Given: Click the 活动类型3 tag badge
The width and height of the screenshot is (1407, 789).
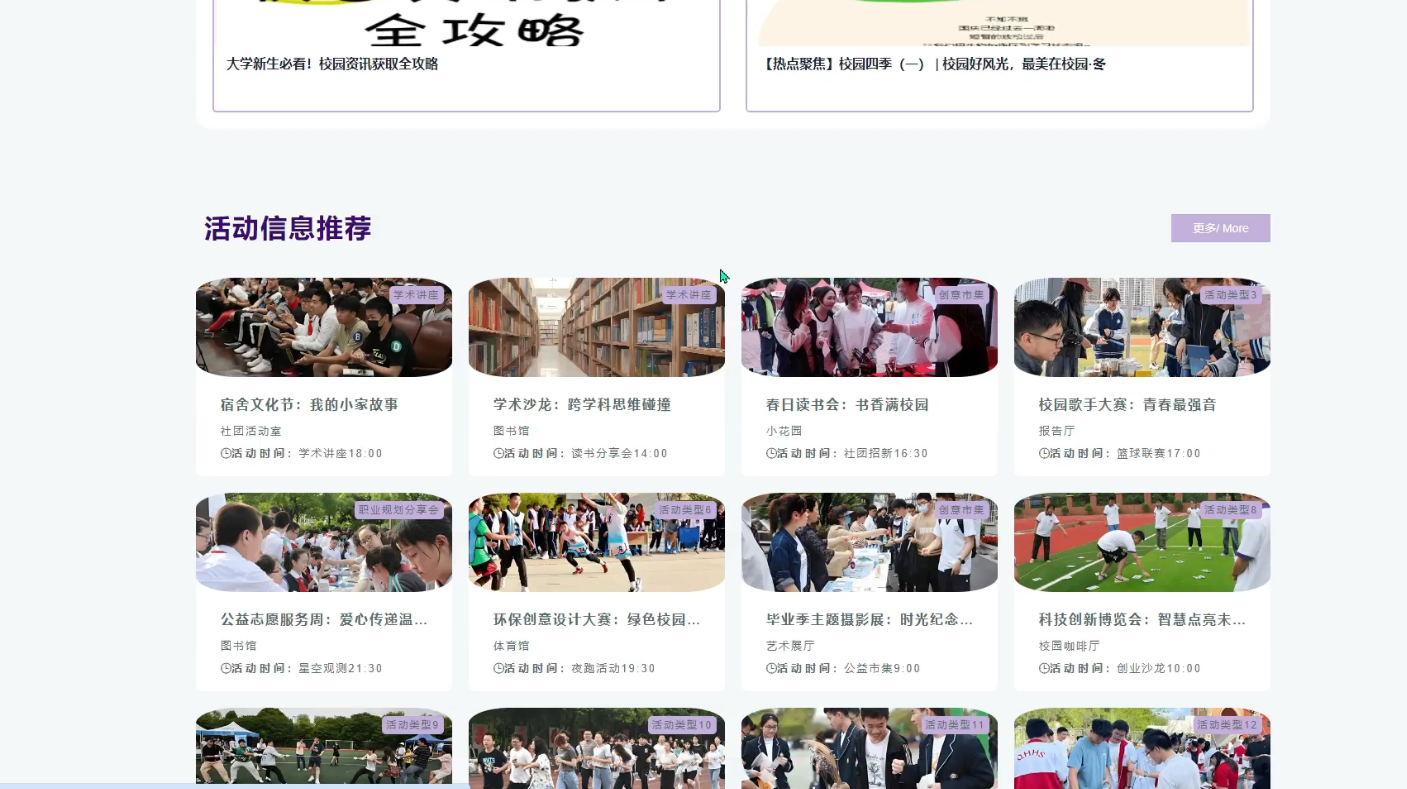Looking at the screenshot, I should (1231, 295).
